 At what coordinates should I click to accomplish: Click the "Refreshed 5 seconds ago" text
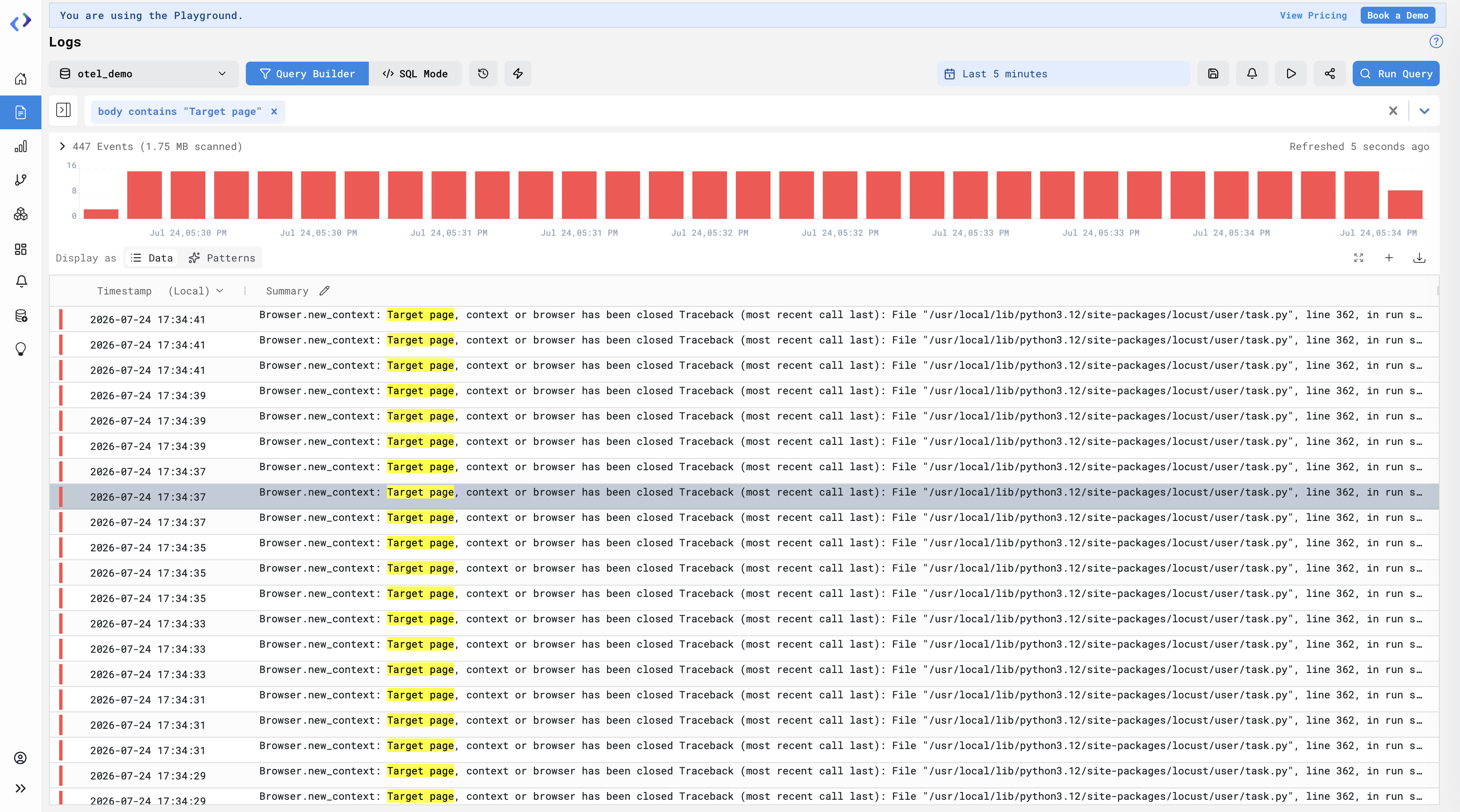pyautogui.click(x=1359, y=147)
